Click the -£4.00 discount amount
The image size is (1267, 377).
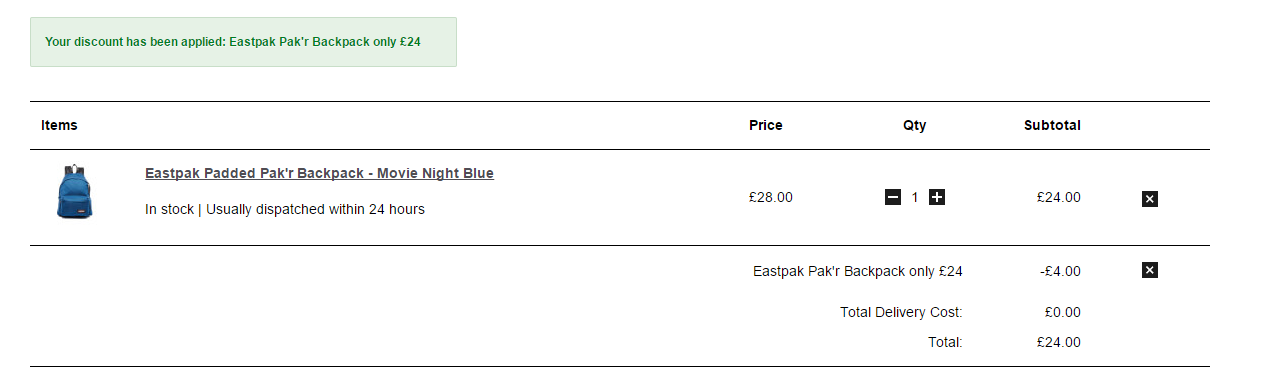click(x=1059, y=271)
